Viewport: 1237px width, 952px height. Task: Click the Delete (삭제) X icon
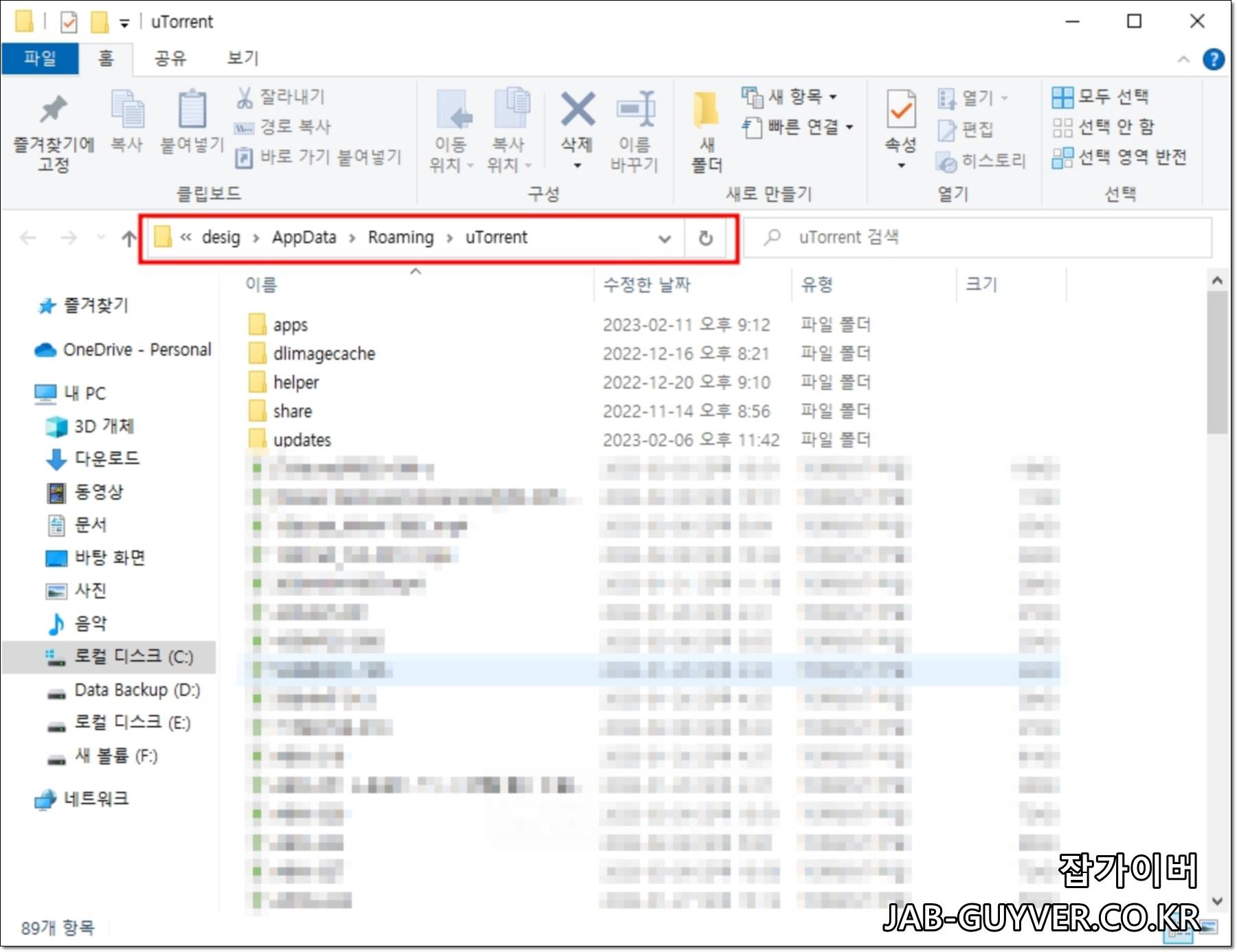[577, 110]
